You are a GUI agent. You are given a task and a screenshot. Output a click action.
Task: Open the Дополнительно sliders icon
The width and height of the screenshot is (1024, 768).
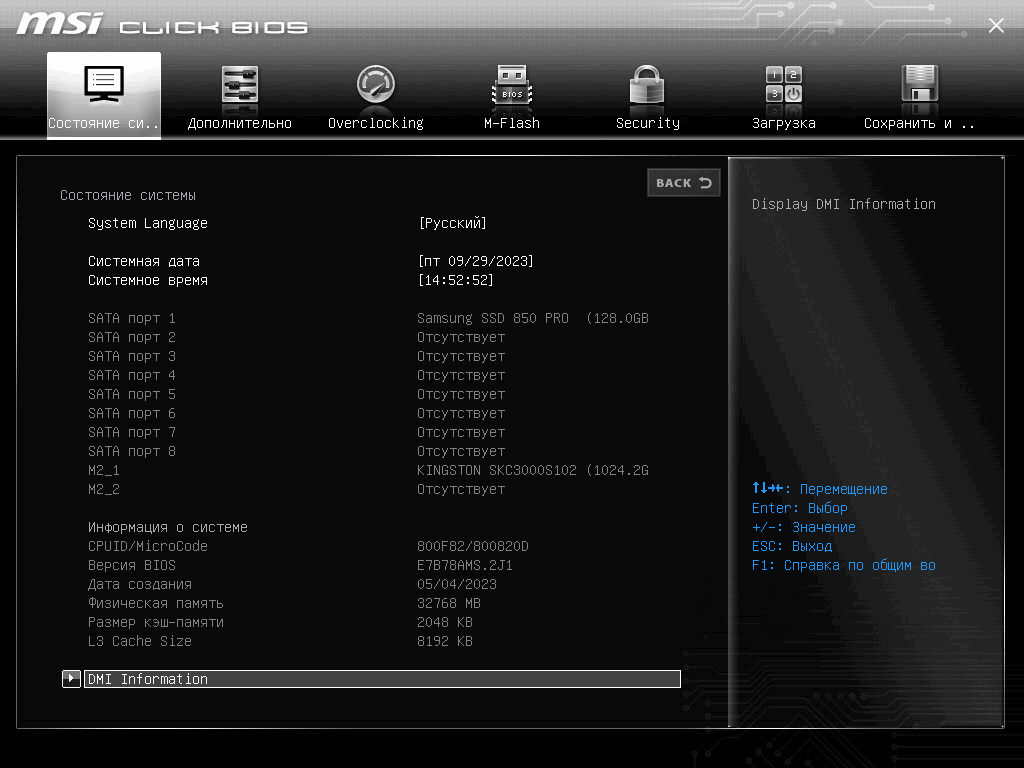pyautogui.click(x=240, y=84)
